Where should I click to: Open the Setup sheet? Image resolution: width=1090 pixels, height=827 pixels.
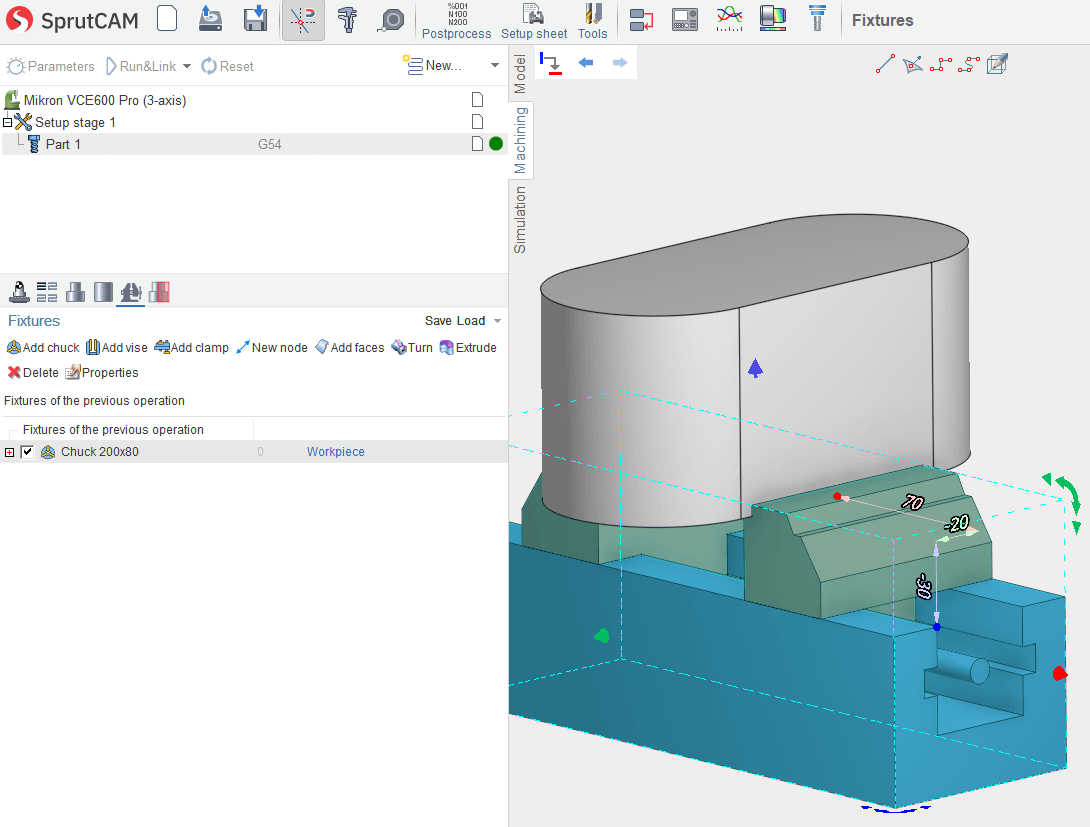point(534,21)
